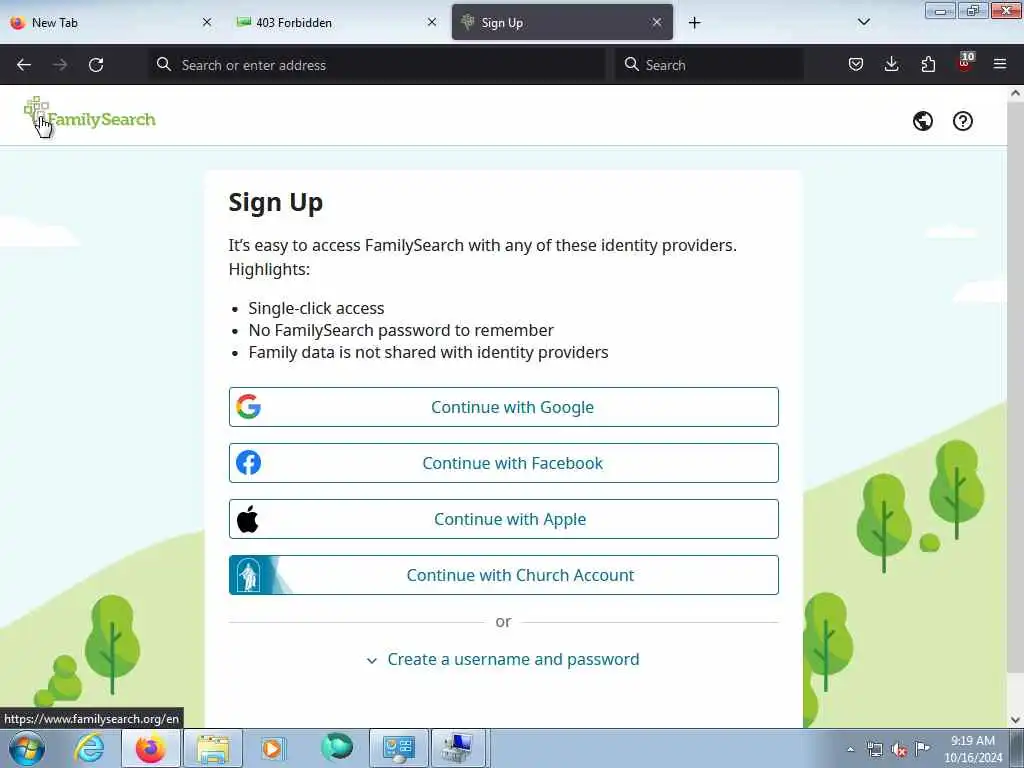Image resolution: width=1024 pixels, height=768 pixels.
Task: Click the Church Account statue icon
Action: pyautogui.click(x=249, y=575)
